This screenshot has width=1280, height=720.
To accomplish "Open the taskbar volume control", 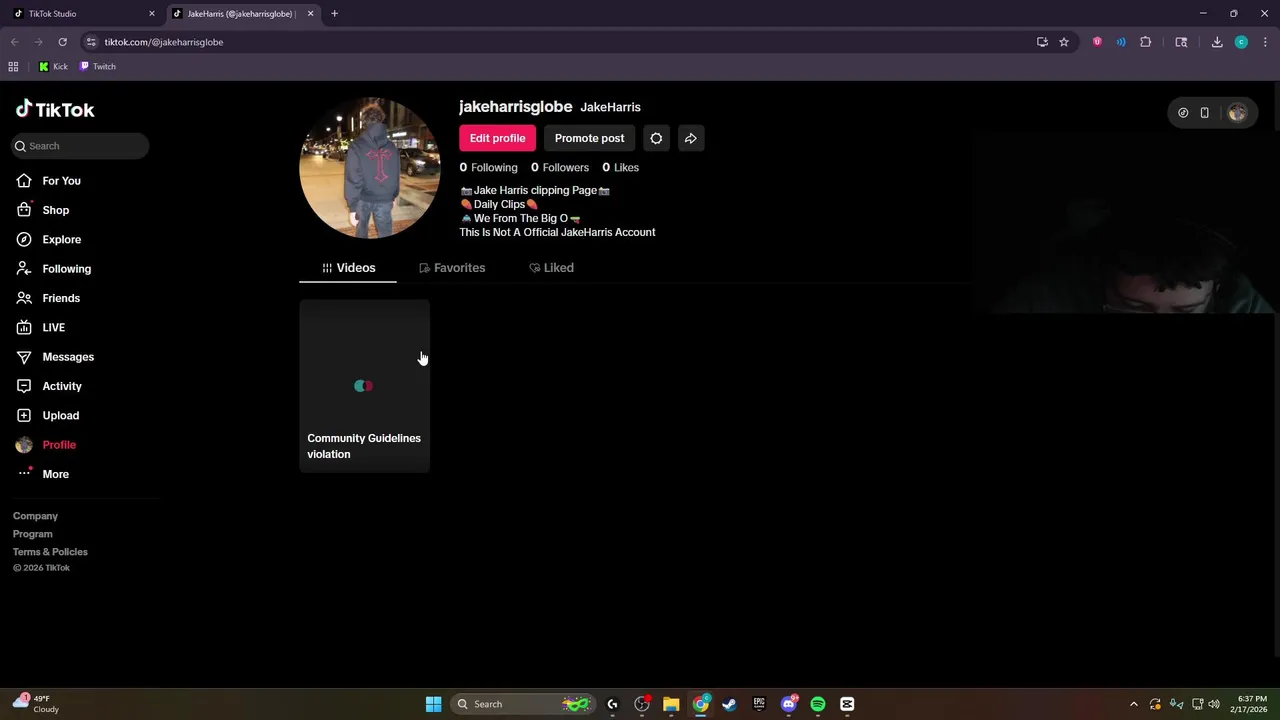I will pos(1214,704).
